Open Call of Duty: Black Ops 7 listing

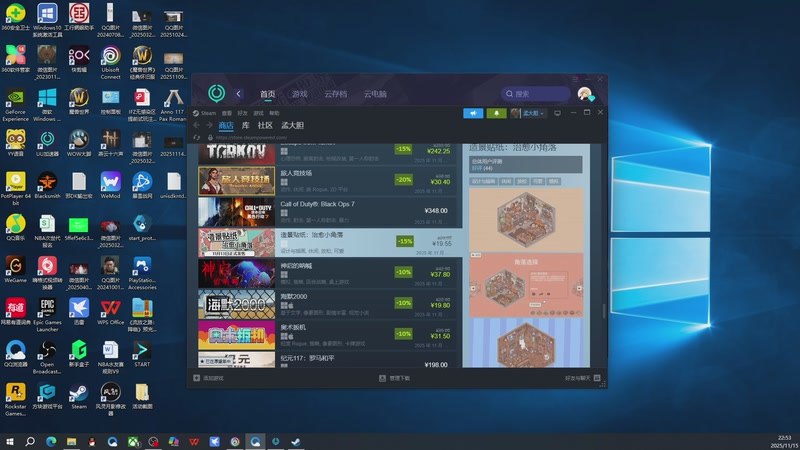327,212
